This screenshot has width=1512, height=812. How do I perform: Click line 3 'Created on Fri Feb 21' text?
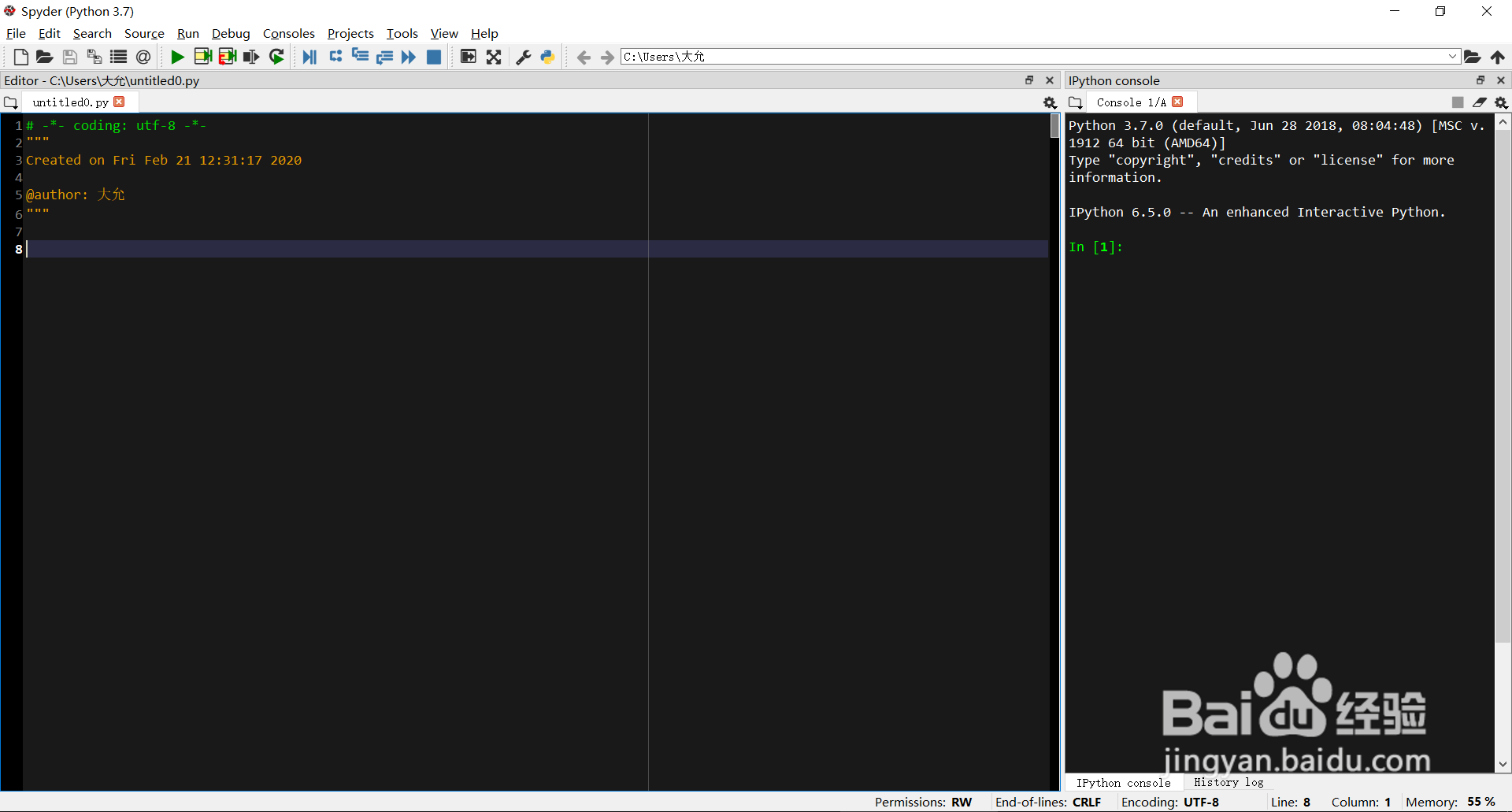point(164,160)
